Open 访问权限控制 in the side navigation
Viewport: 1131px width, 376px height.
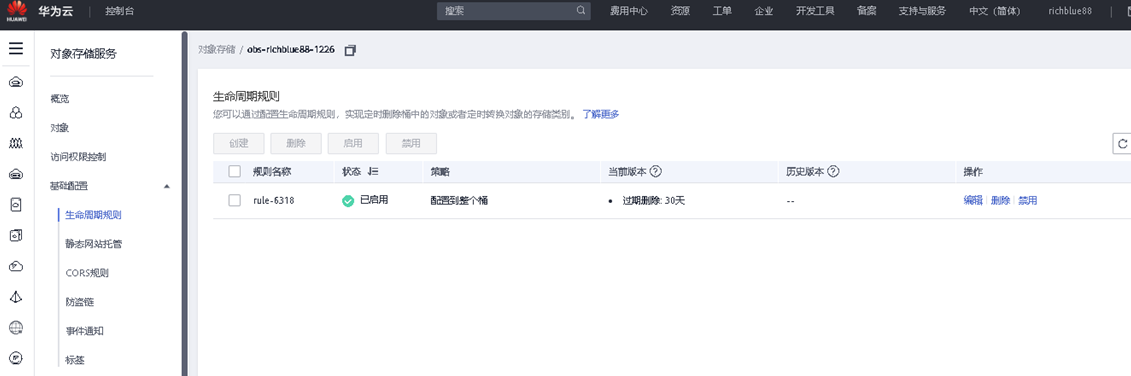coord(78,157)
